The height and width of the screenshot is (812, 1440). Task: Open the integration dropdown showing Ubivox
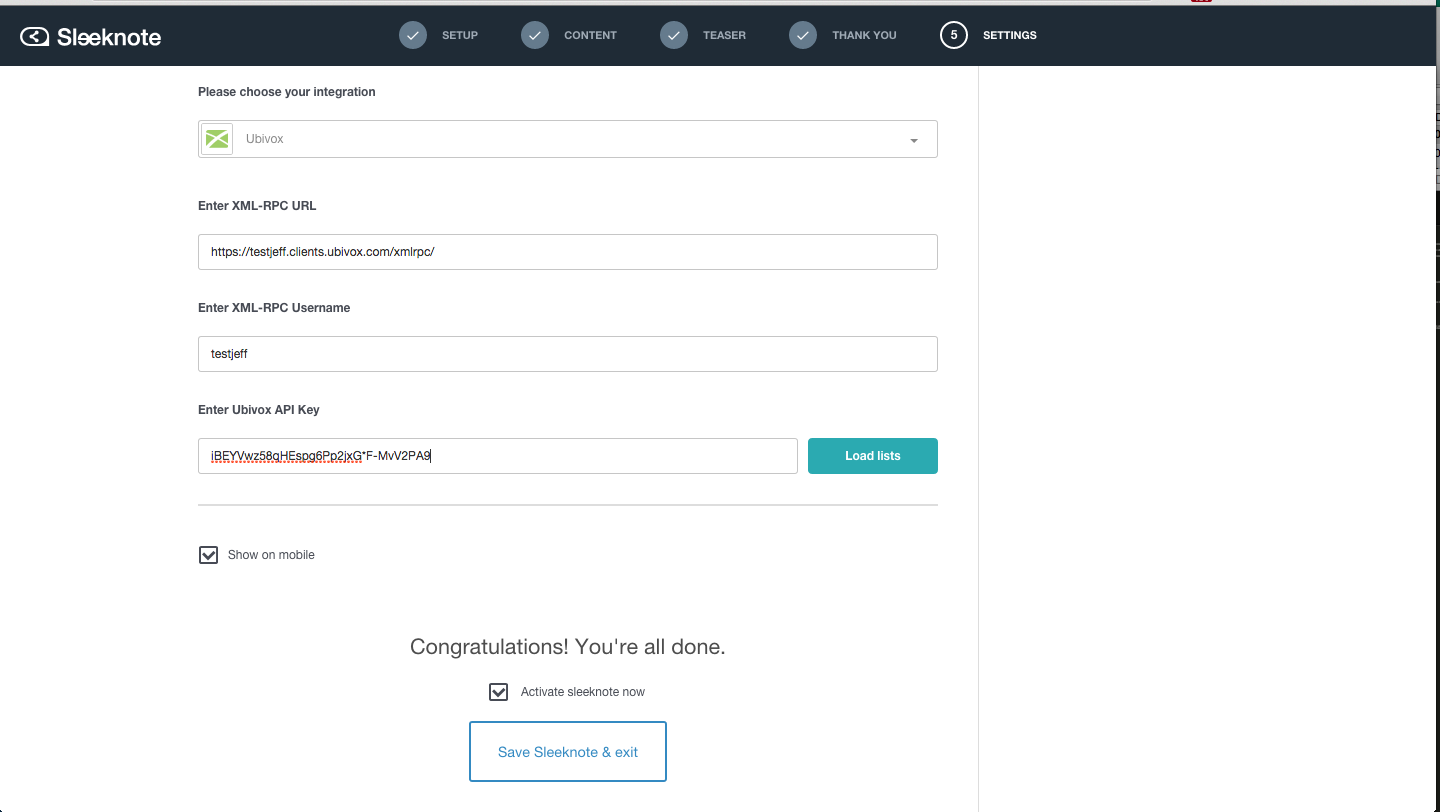568,139
